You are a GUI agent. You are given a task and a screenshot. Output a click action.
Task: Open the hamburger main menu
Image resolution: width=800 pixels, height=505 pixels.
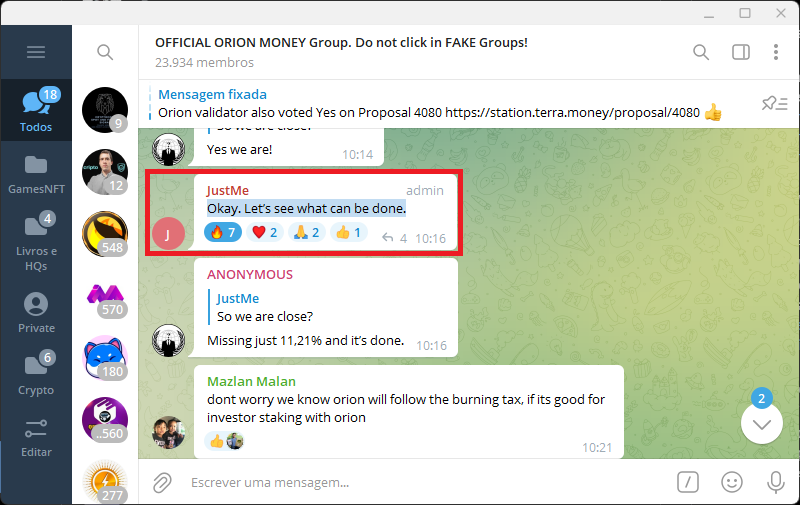[x=36, y=52]
